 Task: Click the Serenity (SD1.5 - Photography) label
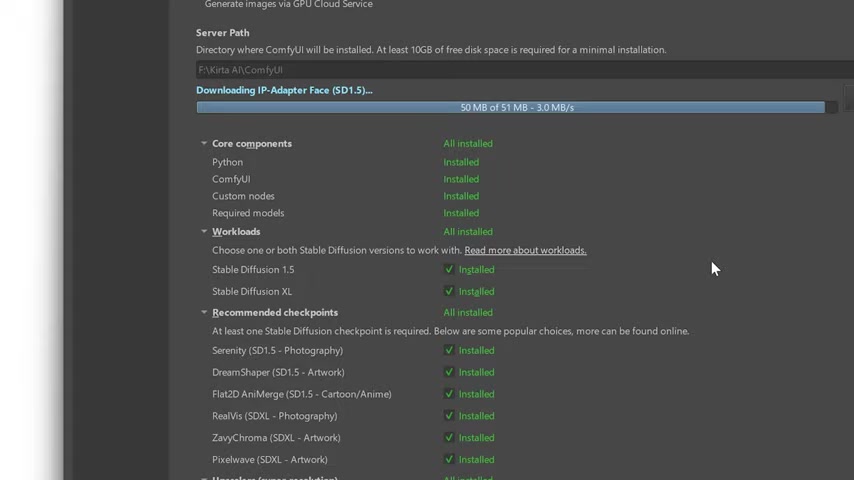(277, 350)
